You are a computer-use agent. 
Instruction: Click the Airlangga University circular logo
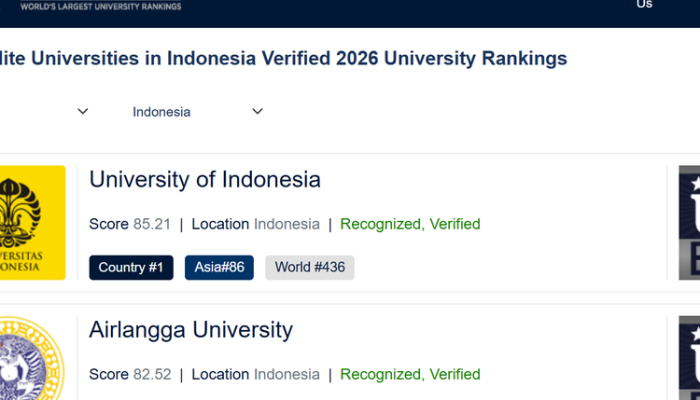click(30, 358)
